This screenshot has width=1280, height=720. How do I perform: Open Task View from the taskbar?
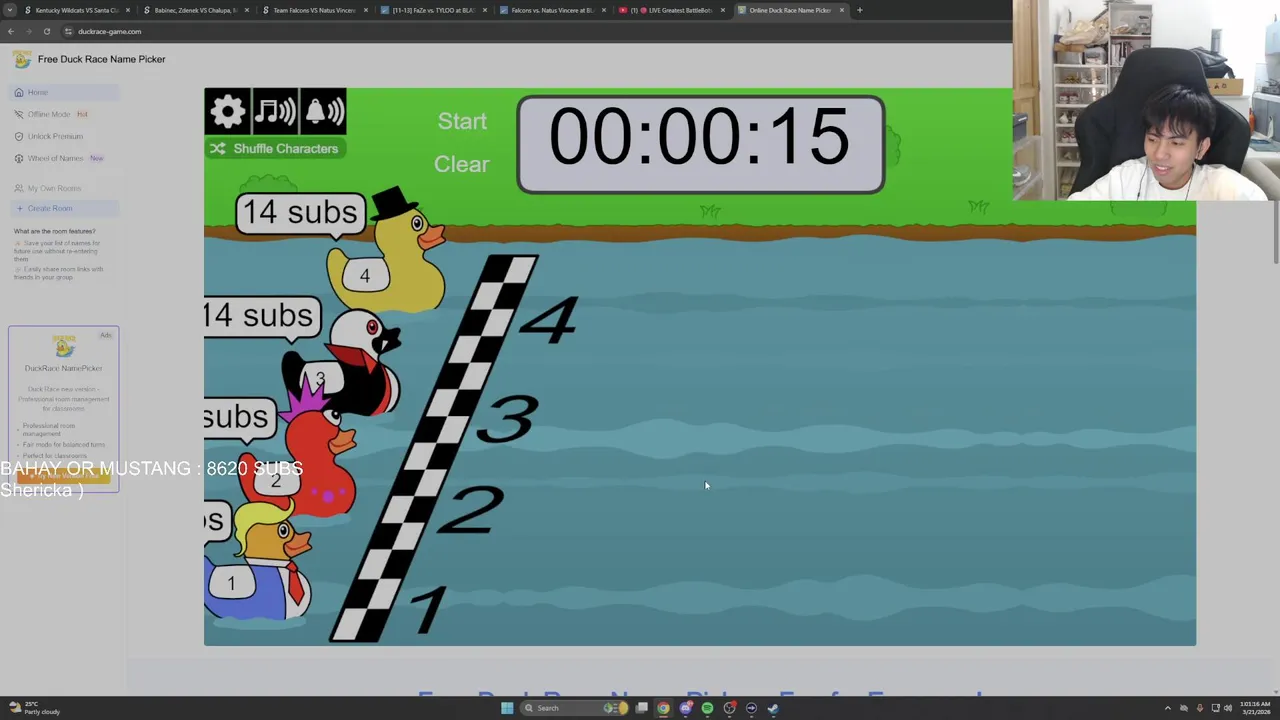(641, 708)
